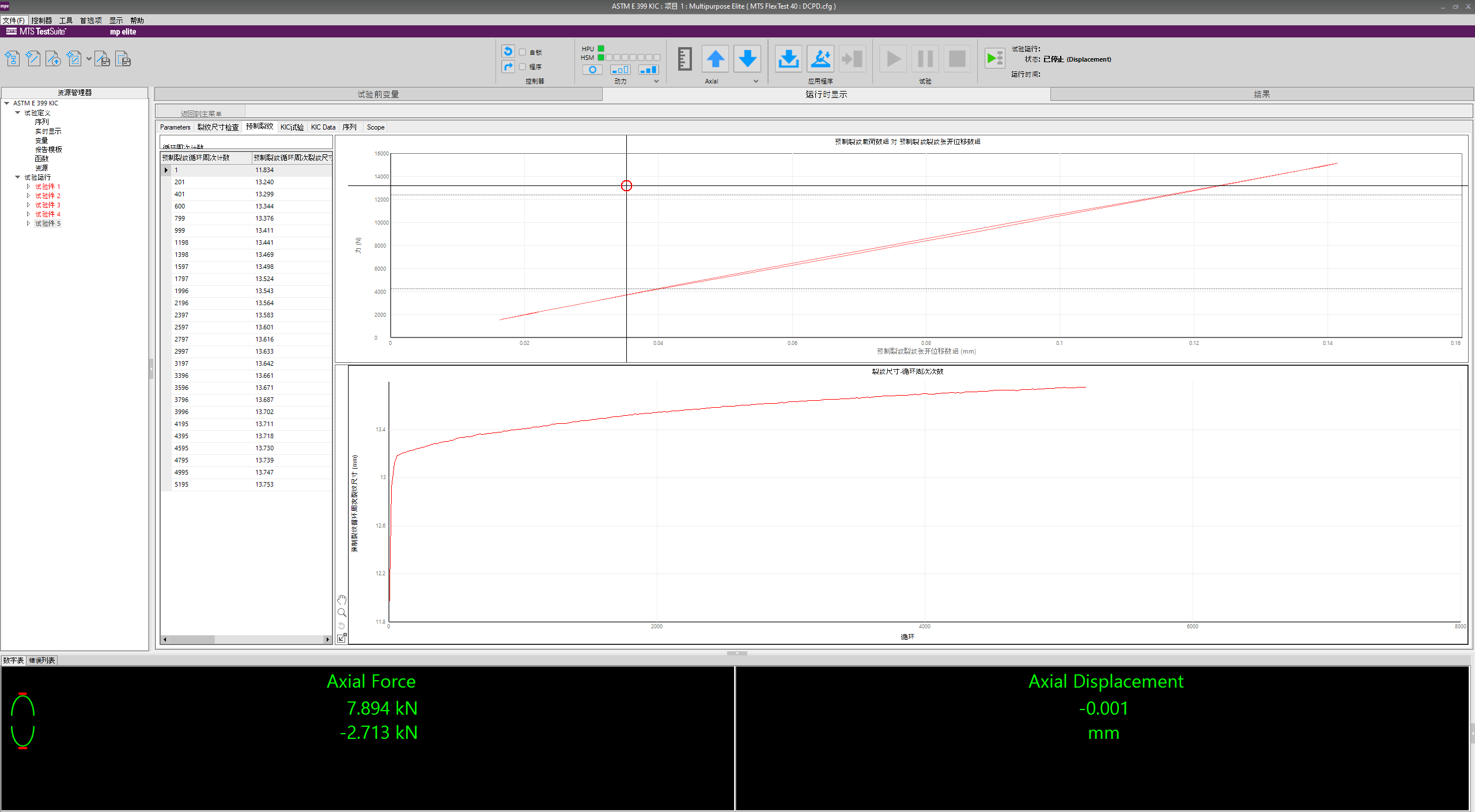Open the dropdown next to new-test icons
1475x812 pixels.
89,59
